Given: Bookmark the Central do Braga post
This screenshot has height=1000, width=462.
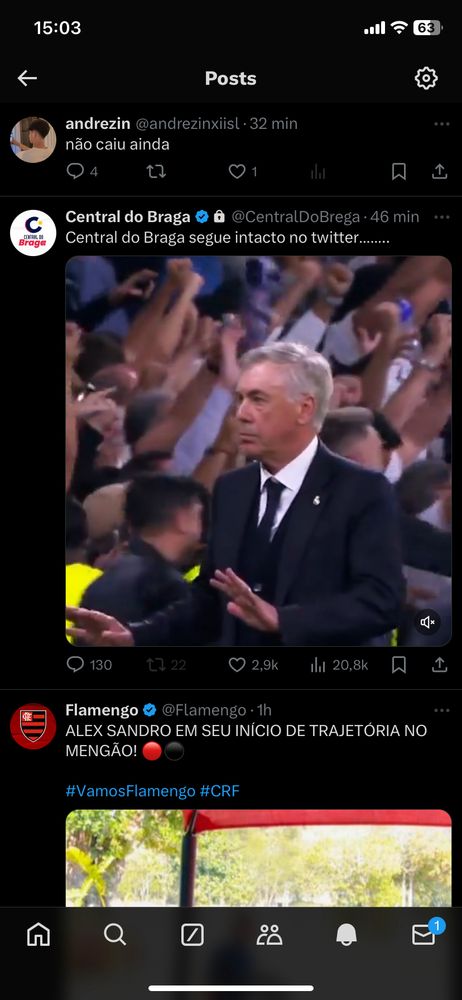Looking at the screenshot, I should 399,665.
